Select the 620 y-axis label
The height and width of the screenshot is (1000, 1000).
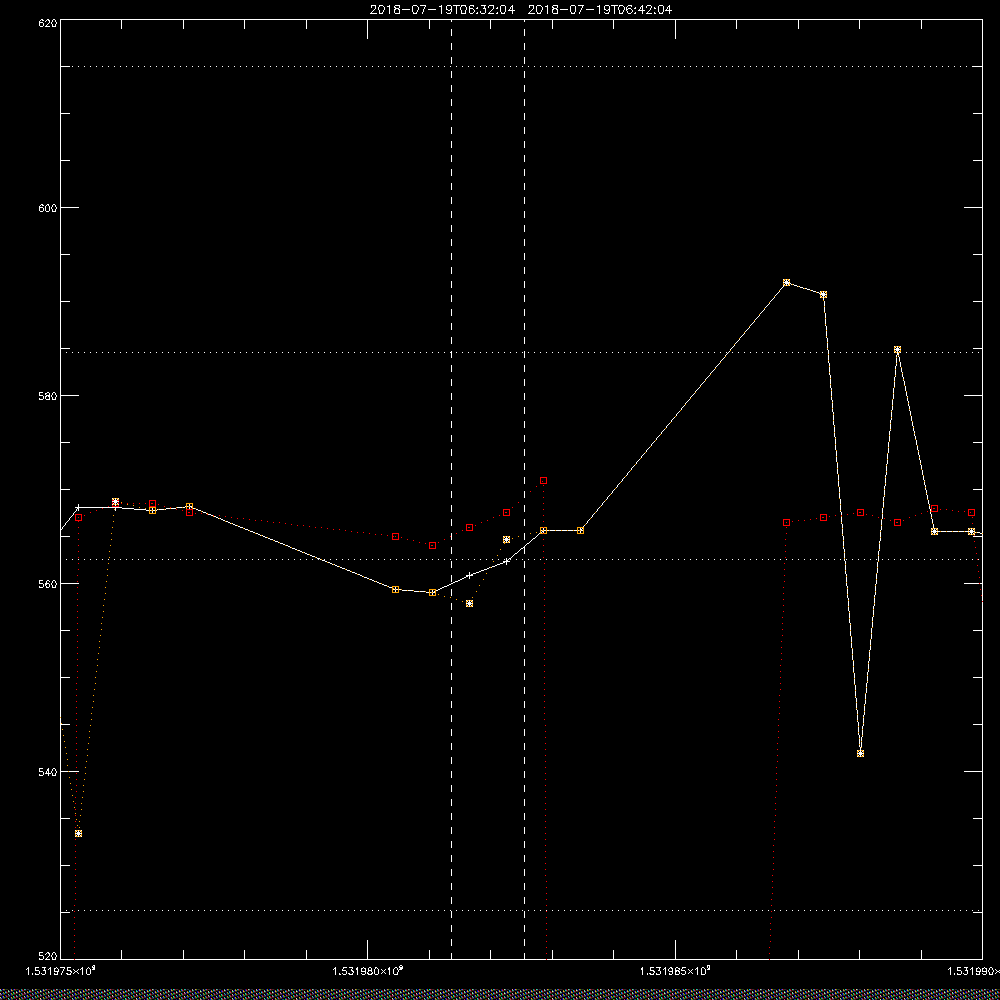48,22
